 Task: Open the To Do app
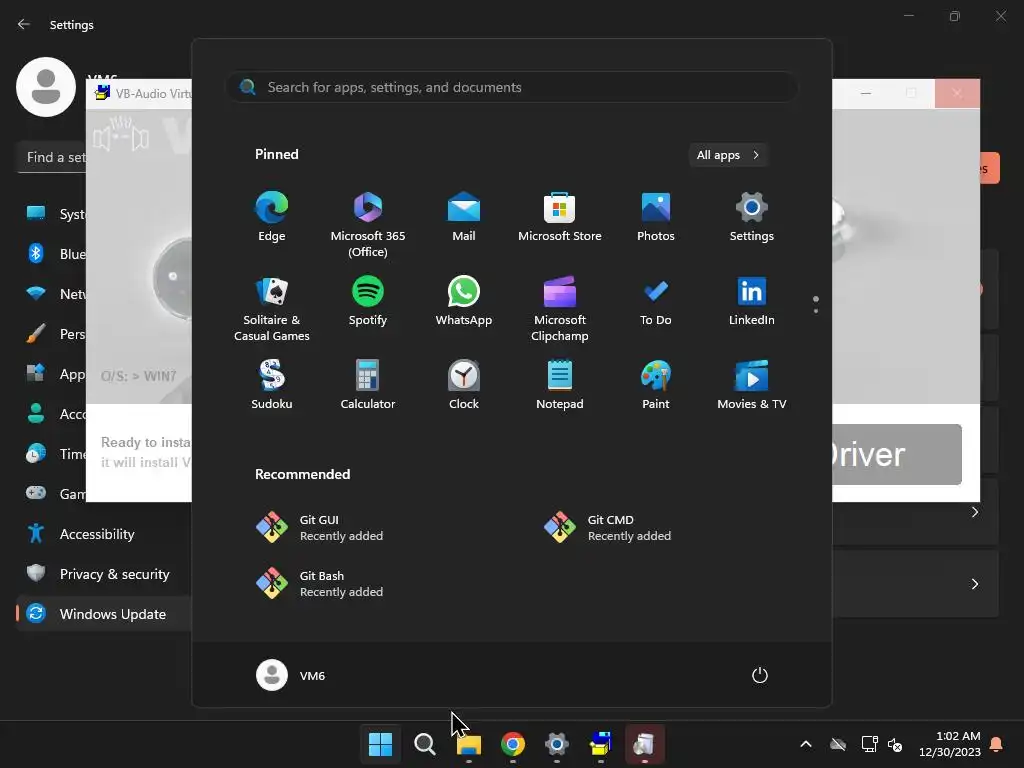656,301
